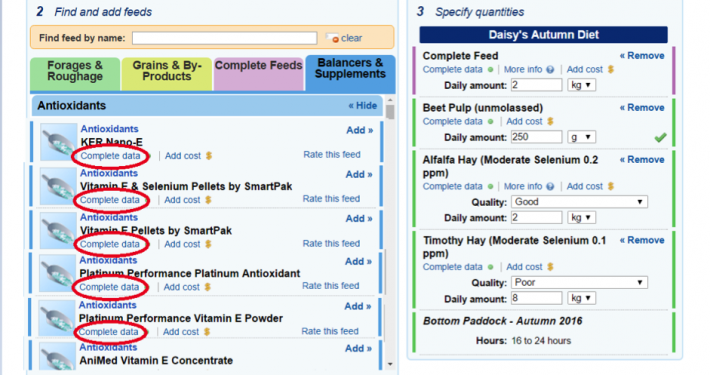Click the More info help icon under Complete Feed
Screen dimensions: 710x375
(x=550, y=70)
